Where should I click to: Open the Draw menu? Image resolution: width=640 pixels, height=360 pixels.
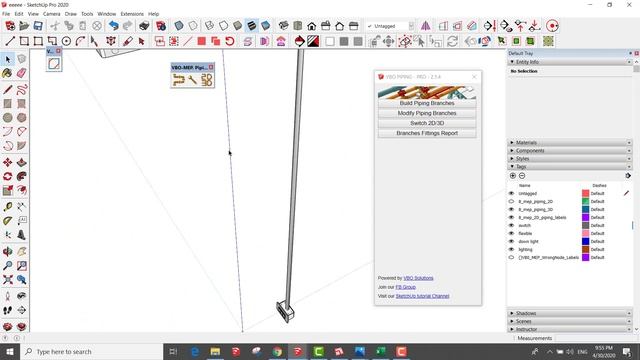(x=71, y=14)
